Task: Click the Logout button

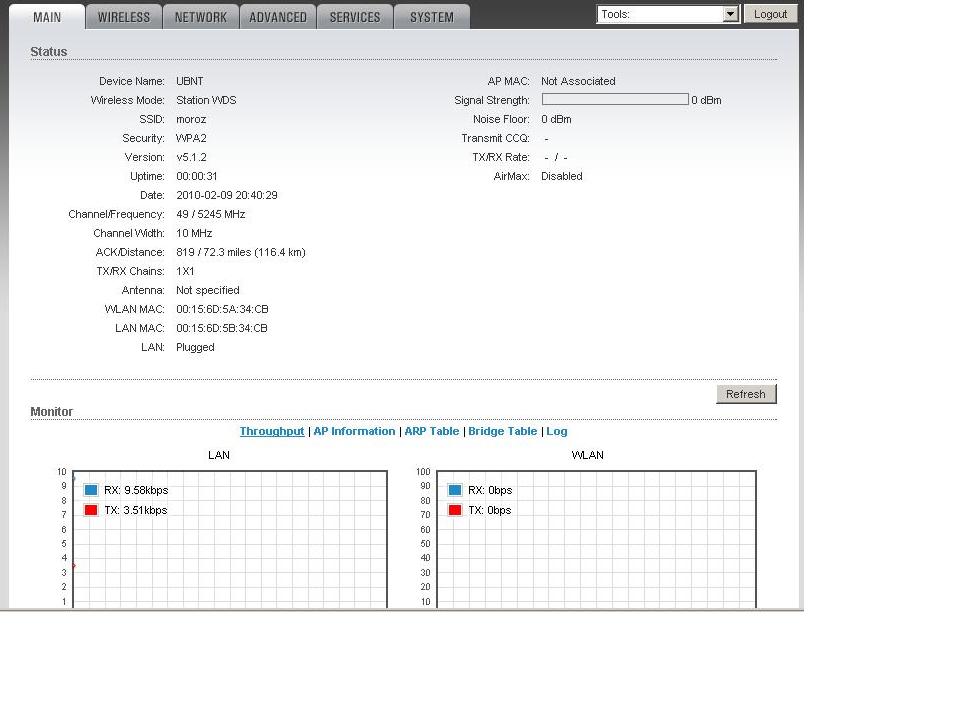Action: pos(770,14)
